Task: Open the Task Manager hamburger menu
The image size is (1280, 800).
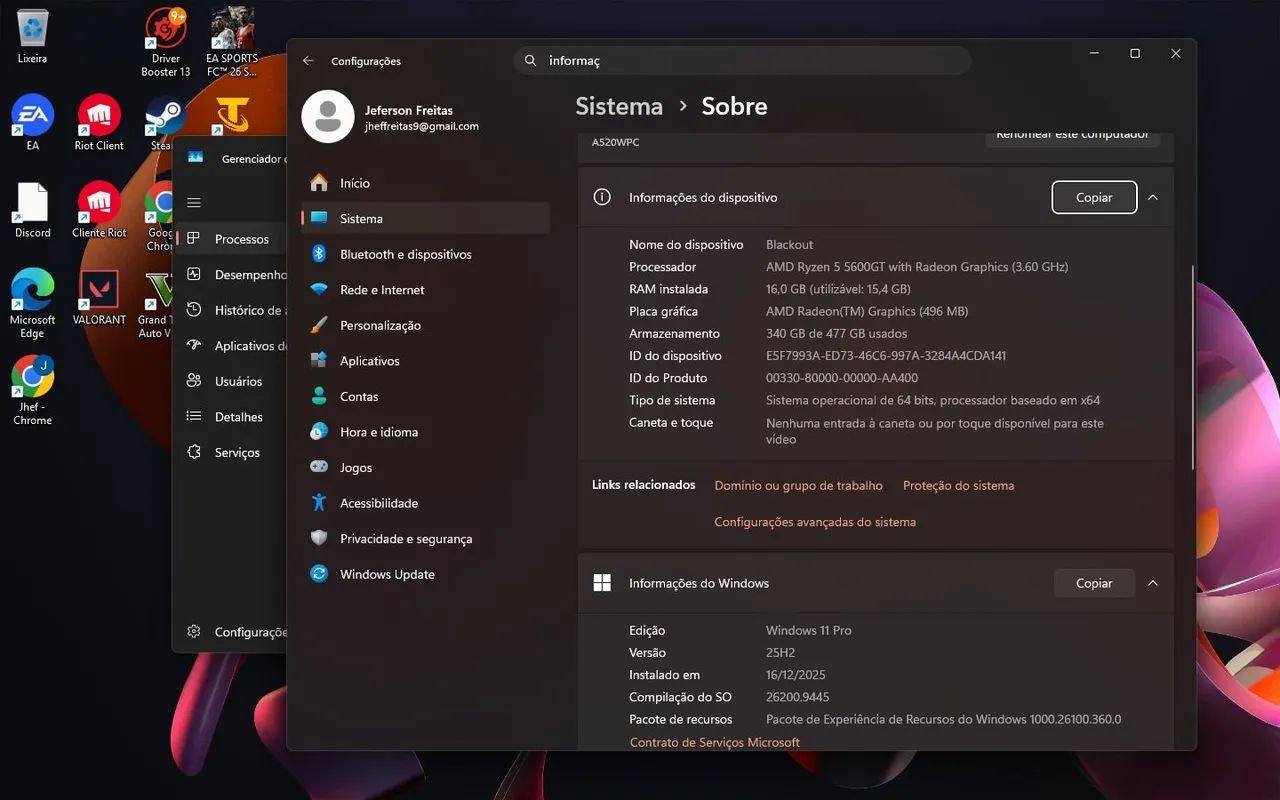Action: tap(194, 203)
